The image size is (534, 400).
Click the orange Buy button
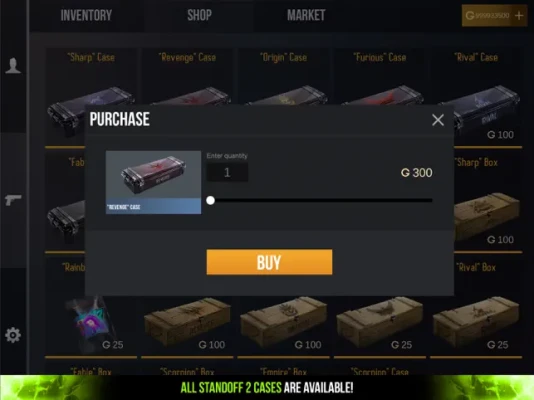click(269, 262)
